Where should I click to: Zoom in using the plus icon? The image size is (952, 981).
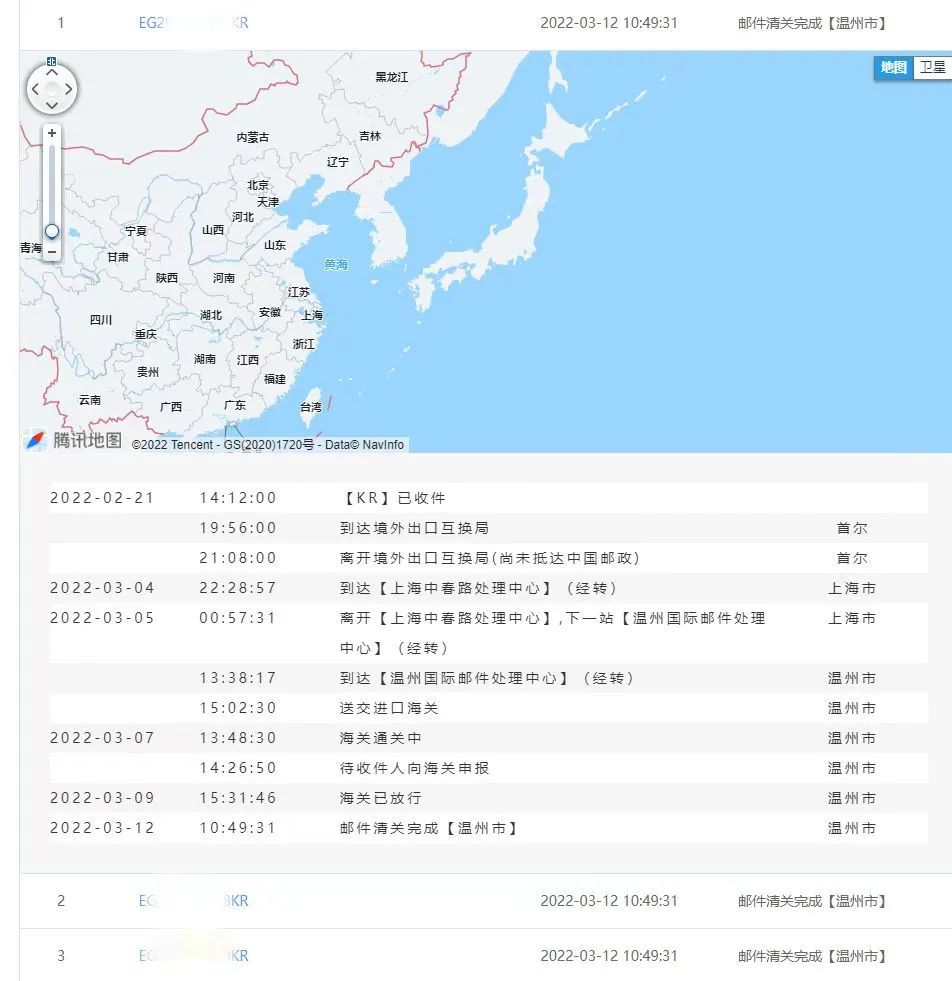[51, 132]
